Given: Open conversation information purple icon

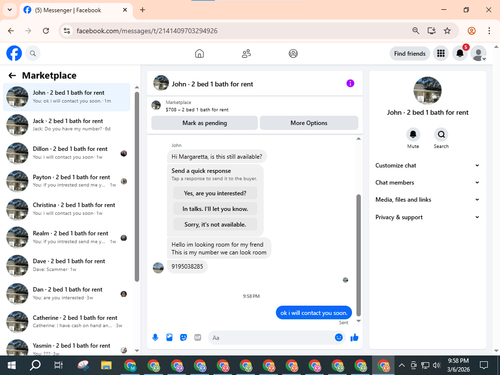Looking at the screenshot, I should (350, 83).
